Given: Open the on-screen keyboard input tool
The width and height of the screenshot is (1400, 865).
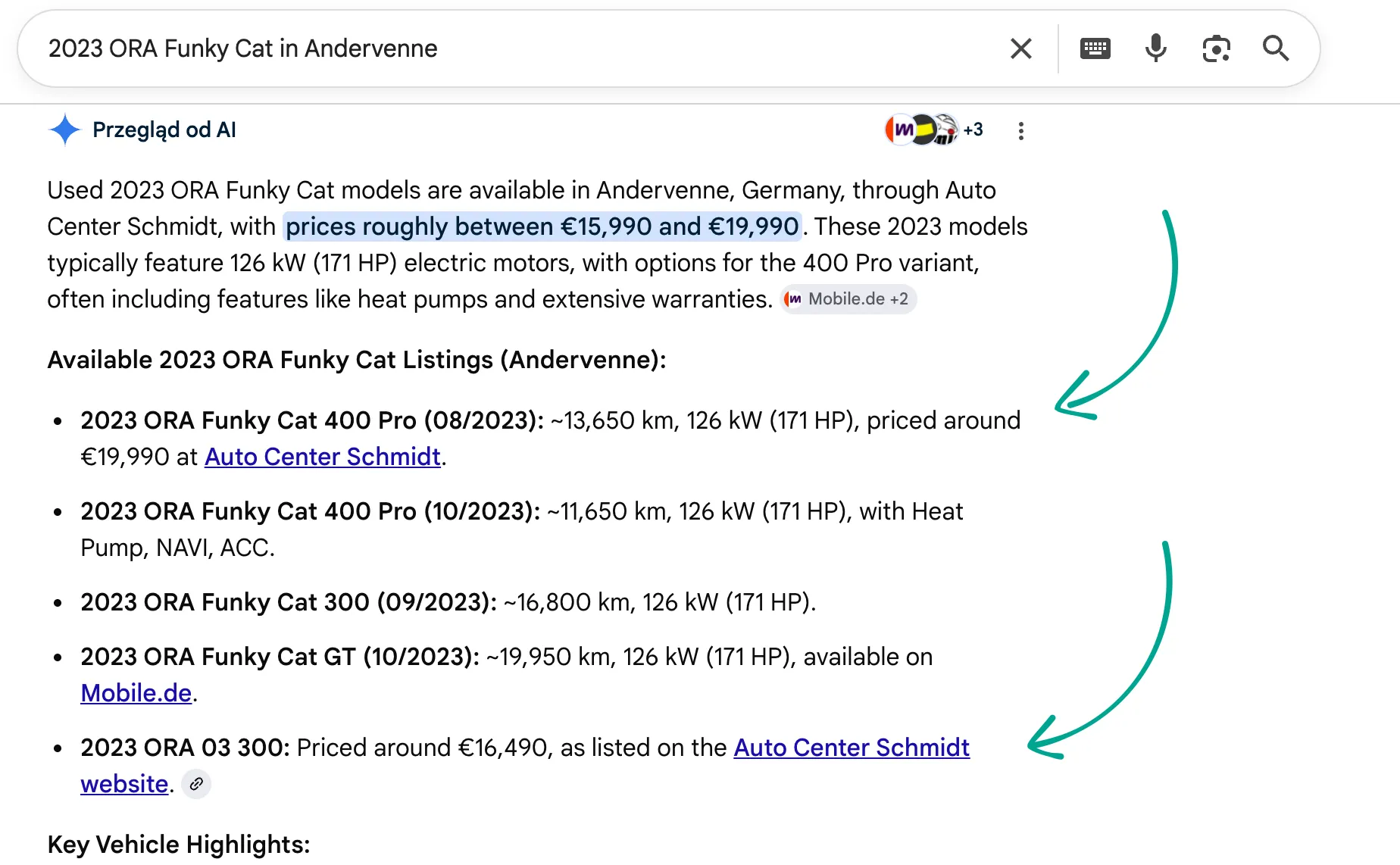Looking at the screenshot, I should pyautogui.click(x=1095, y=48).
